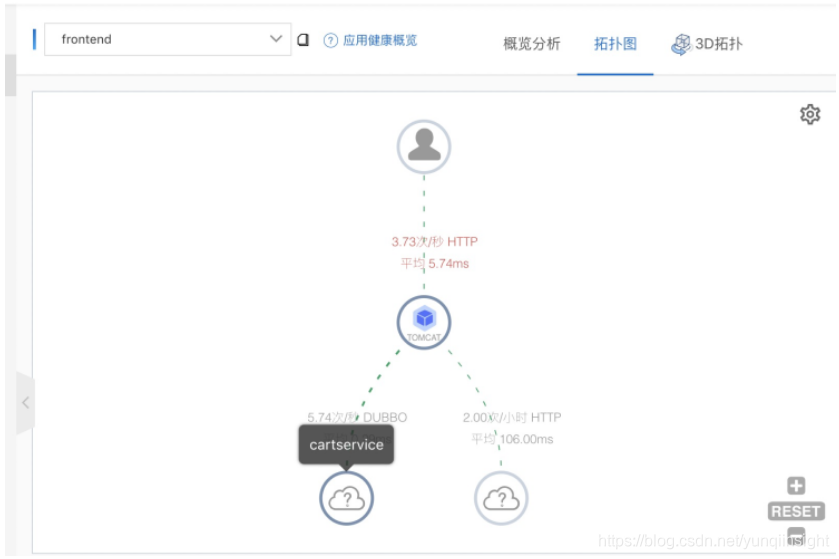This screenshot has width=839, height=559.
Task: Click the cartservice cloud node
Action: point(347,498)
